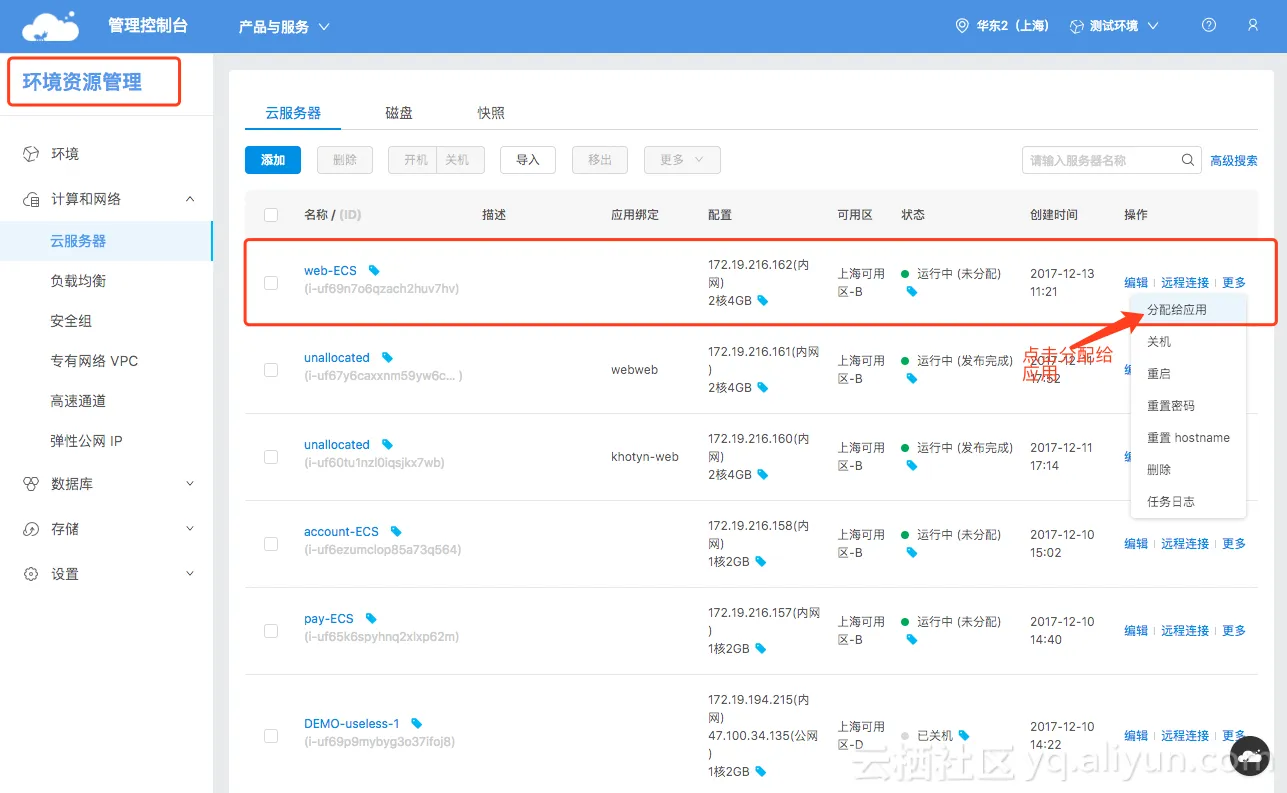This screenshot has height=793, width=1287.
Task: Click 编辑 in the account-ECS row
Action: point(1136,544)
